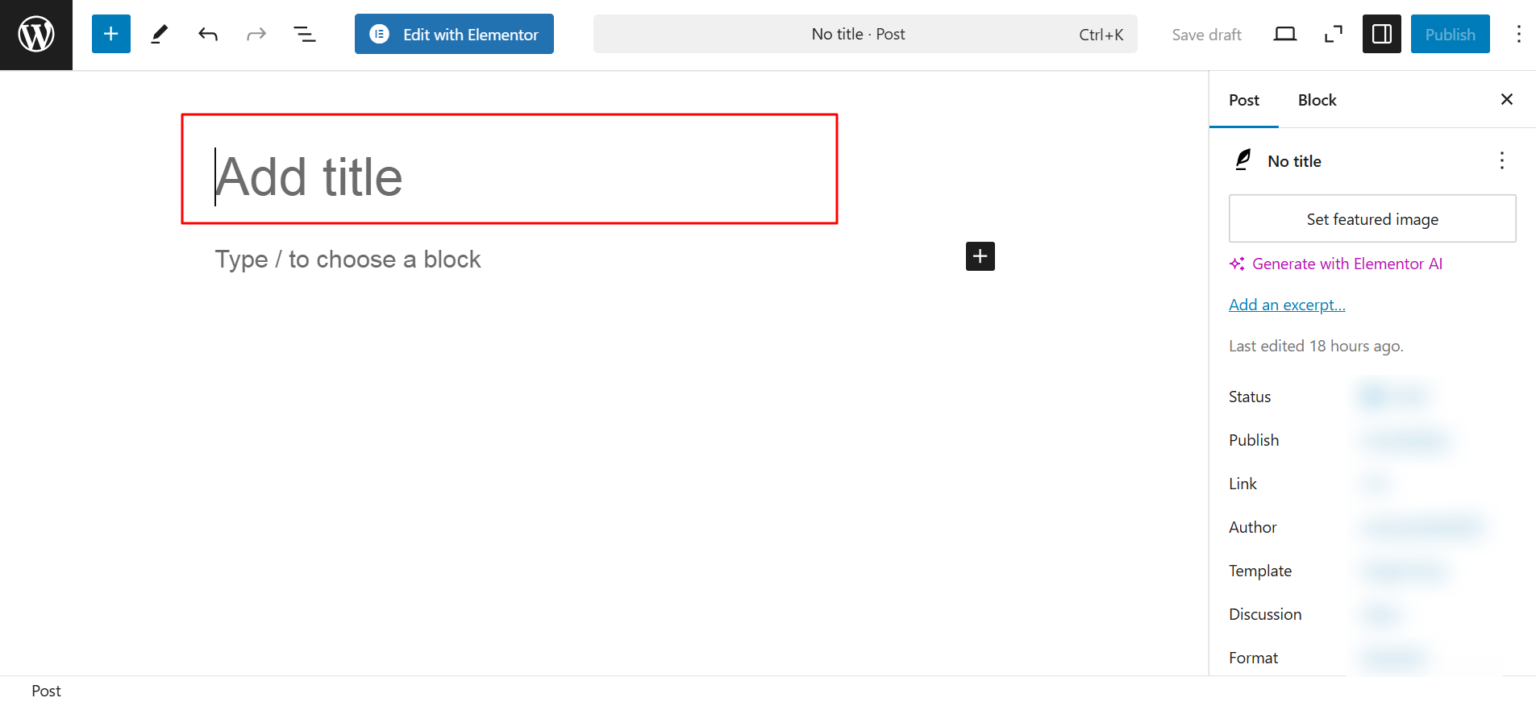Open the post actions menu beside No title
Screen dimensions: 1536x702
pyautogui.click(x=1501, y=160)
